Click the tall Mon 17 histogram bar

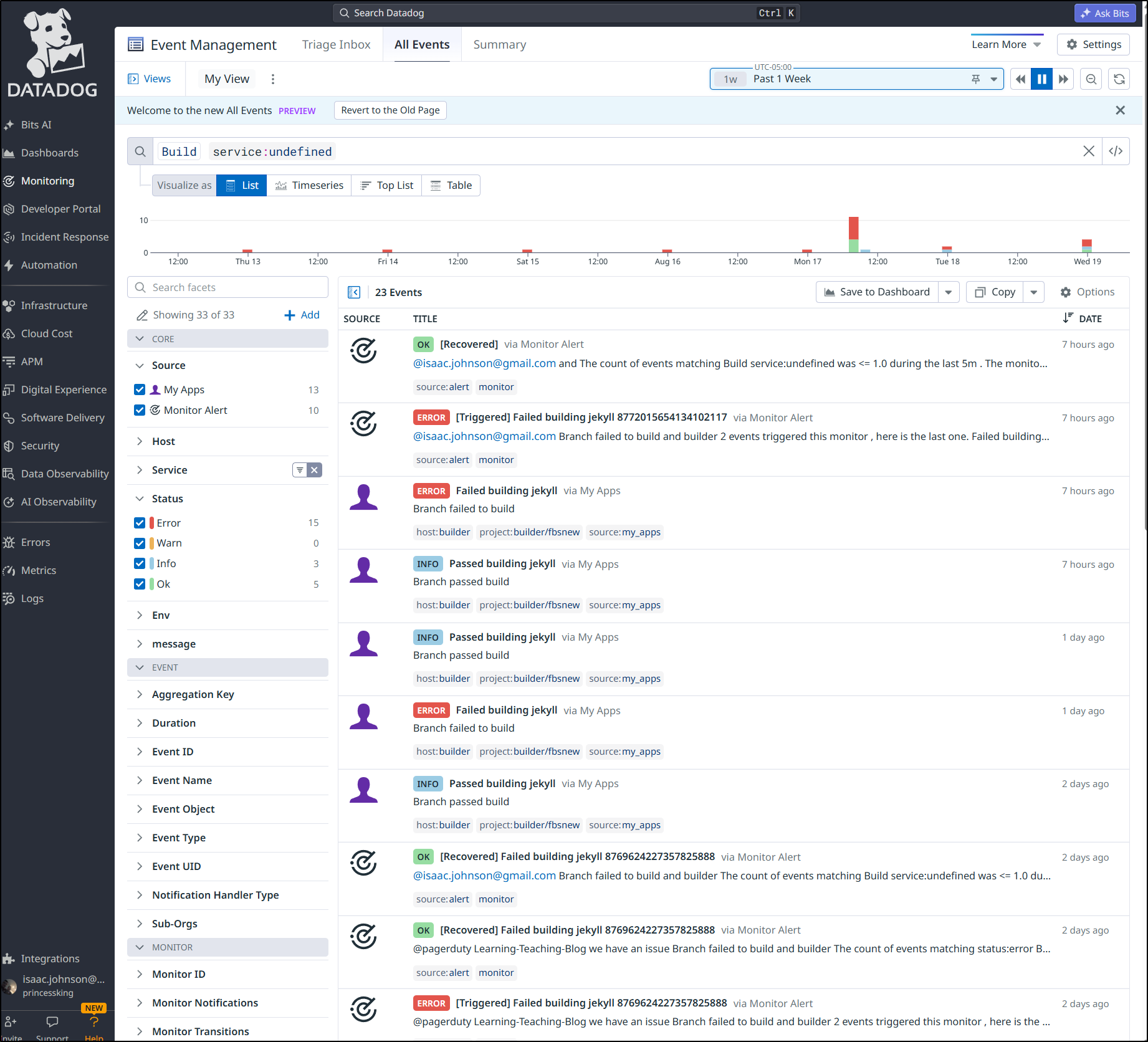(853, 234)
